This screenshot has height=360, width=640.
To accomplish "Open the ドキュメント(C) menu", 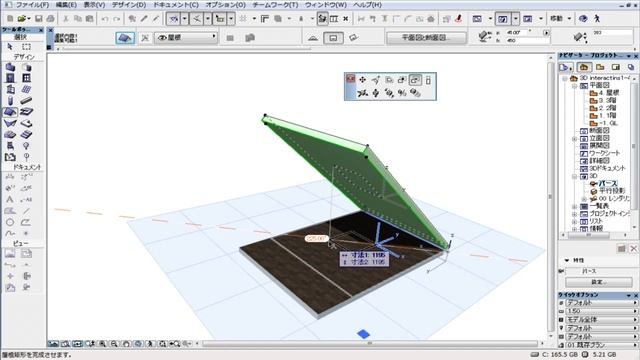I will coord(176,5).
